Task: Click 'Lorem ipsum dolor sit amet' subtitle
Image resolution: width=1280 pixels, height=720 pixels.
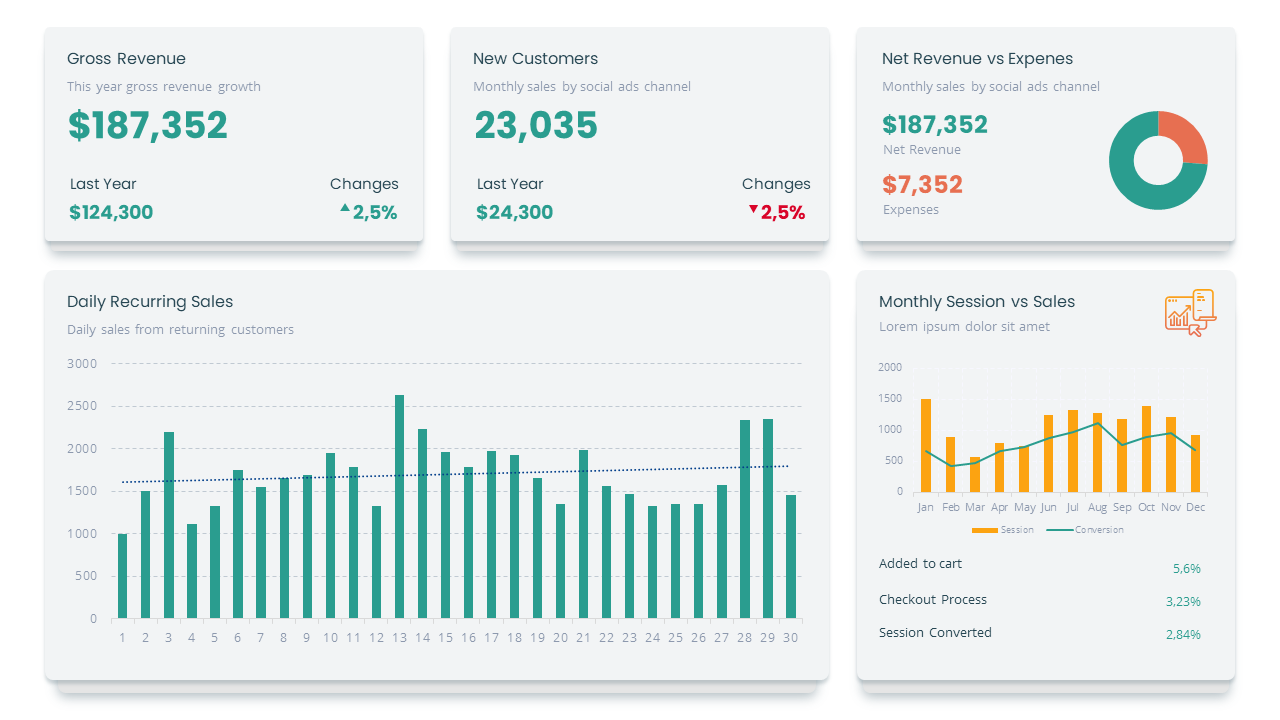Action: pos(964,327)
